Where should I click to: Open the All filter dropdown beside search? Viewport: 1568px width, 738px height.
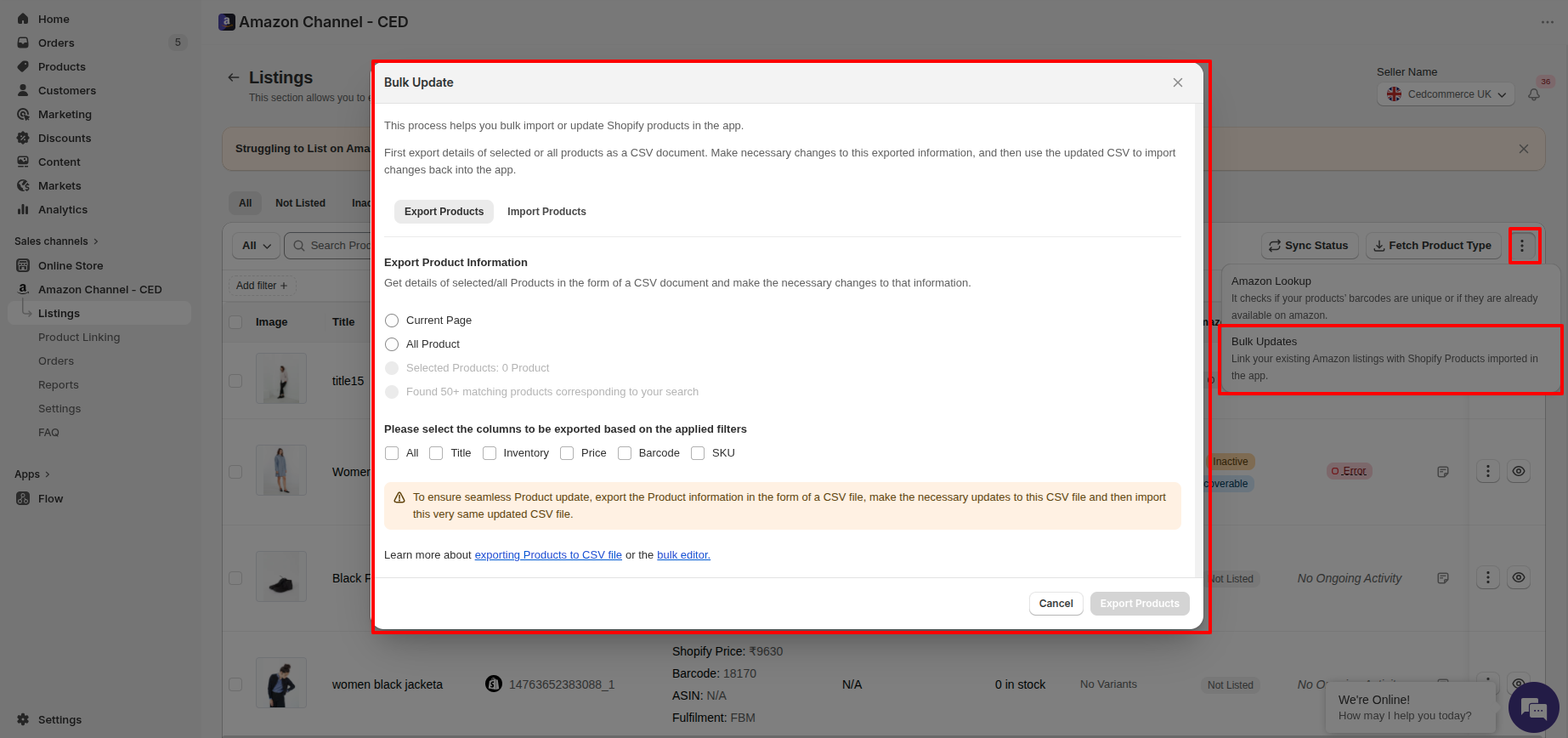tap(256, 246)
